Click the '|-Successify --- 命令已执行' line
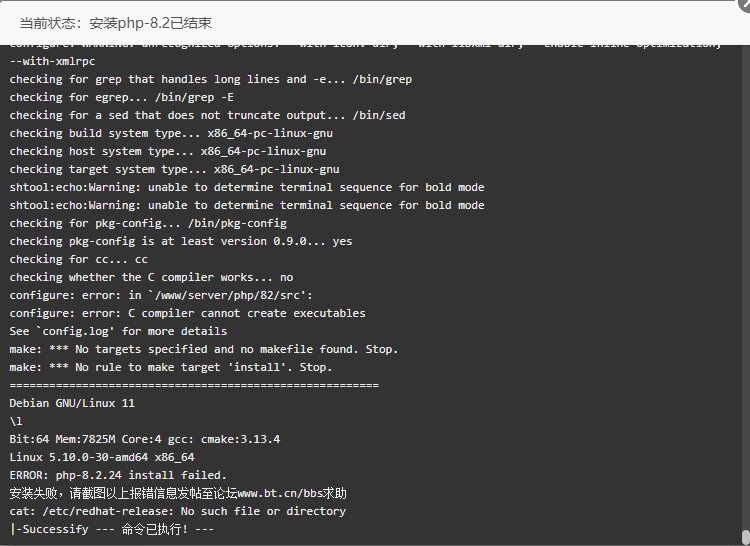This screenshot has height=546, width=750. pos(111,529)
